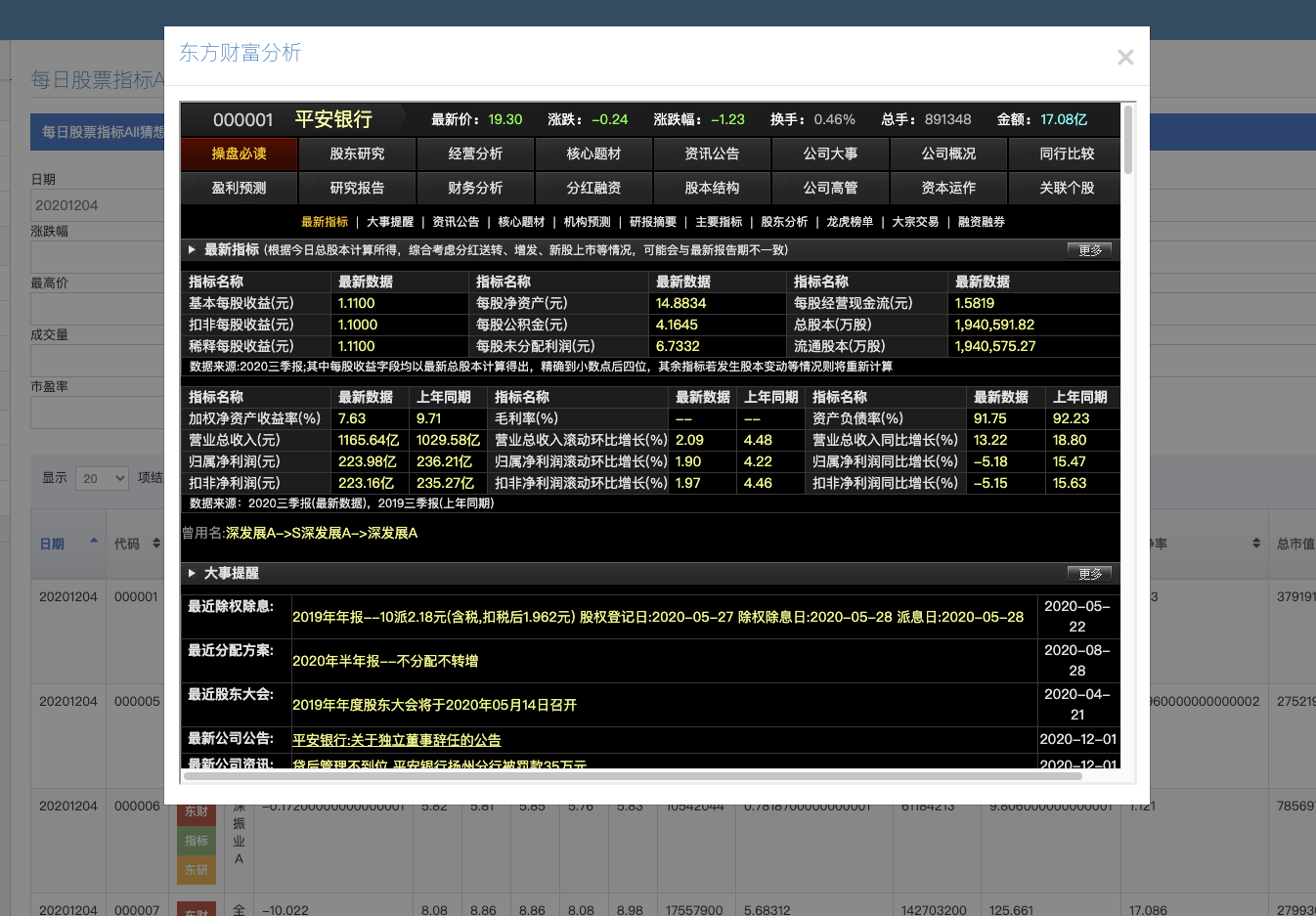
Task: Click 最近分配方案 text 2020年半年报--不分配不转增
Action: 385,661
